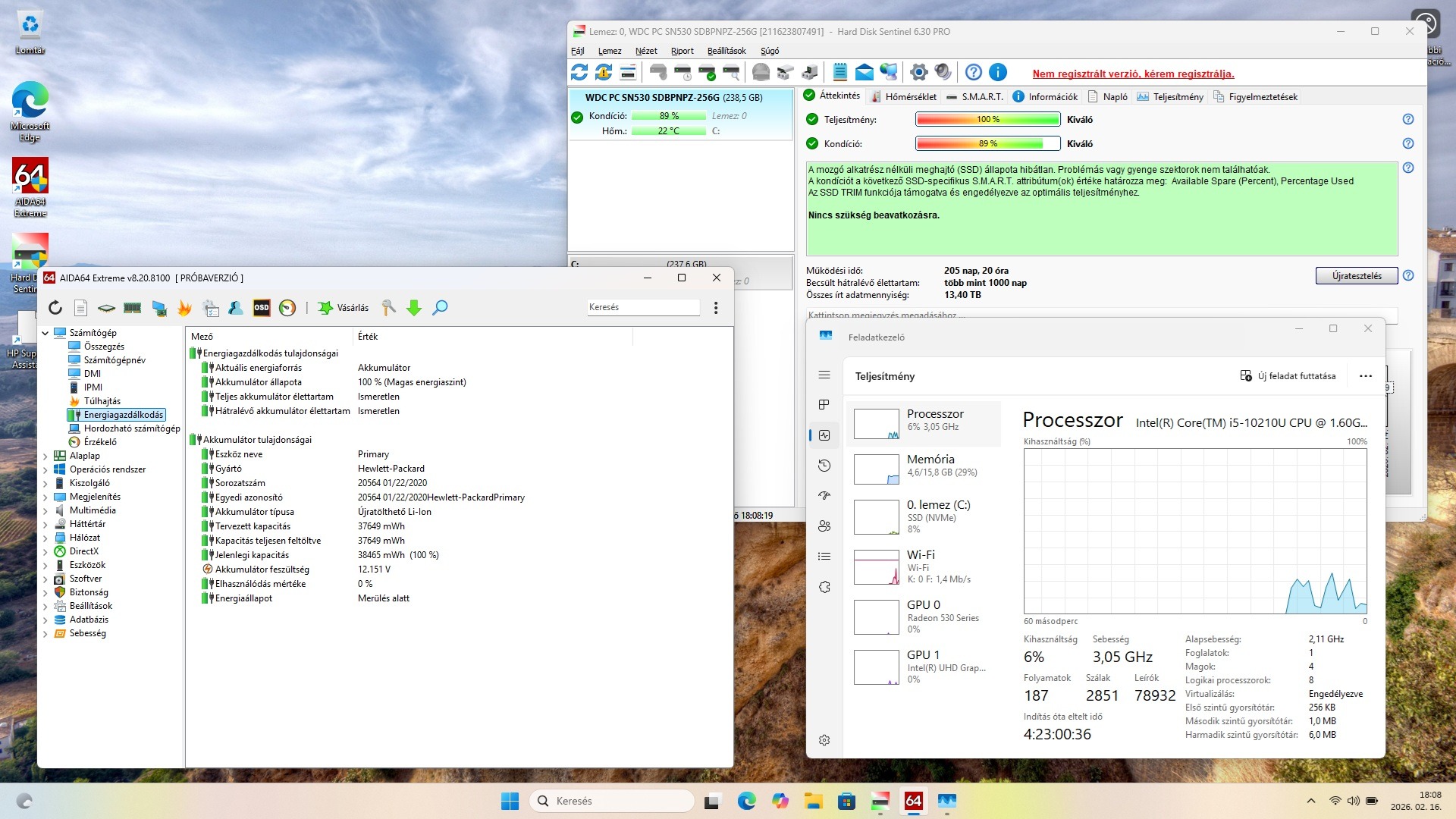1456x819 pixels.
Task: Click the green download arrow icon
Action: coord(414,308)
